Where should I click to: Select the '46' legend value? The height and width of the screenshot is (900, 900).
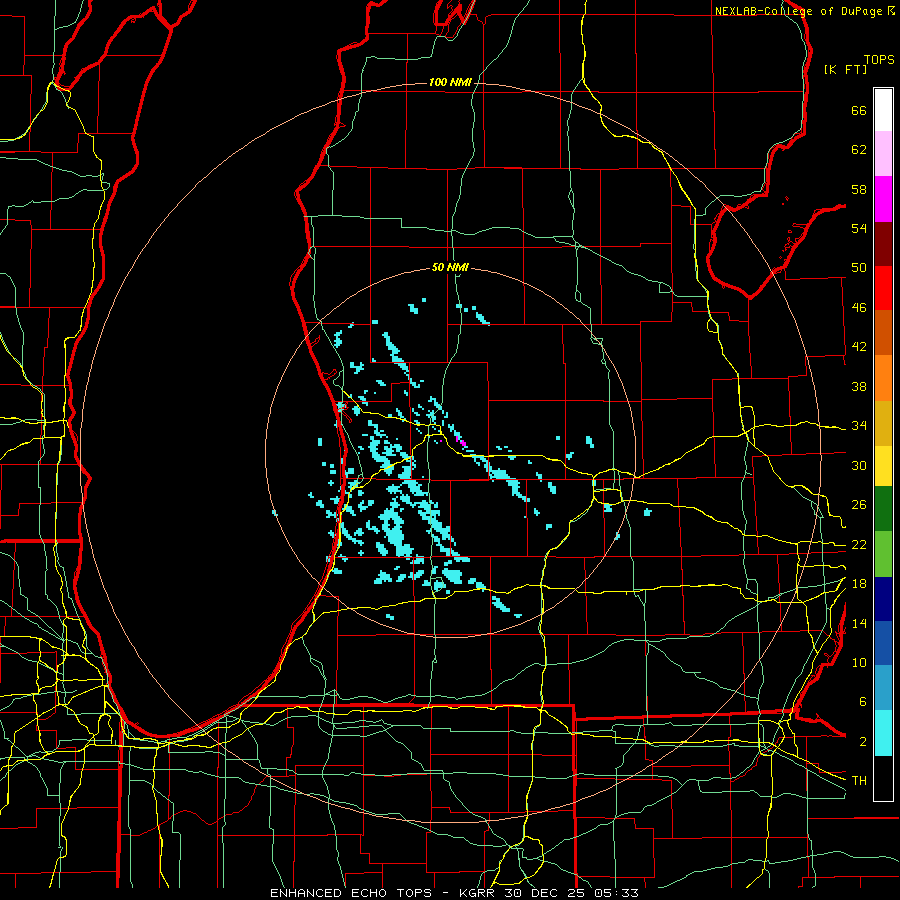[x=859, y=308]
